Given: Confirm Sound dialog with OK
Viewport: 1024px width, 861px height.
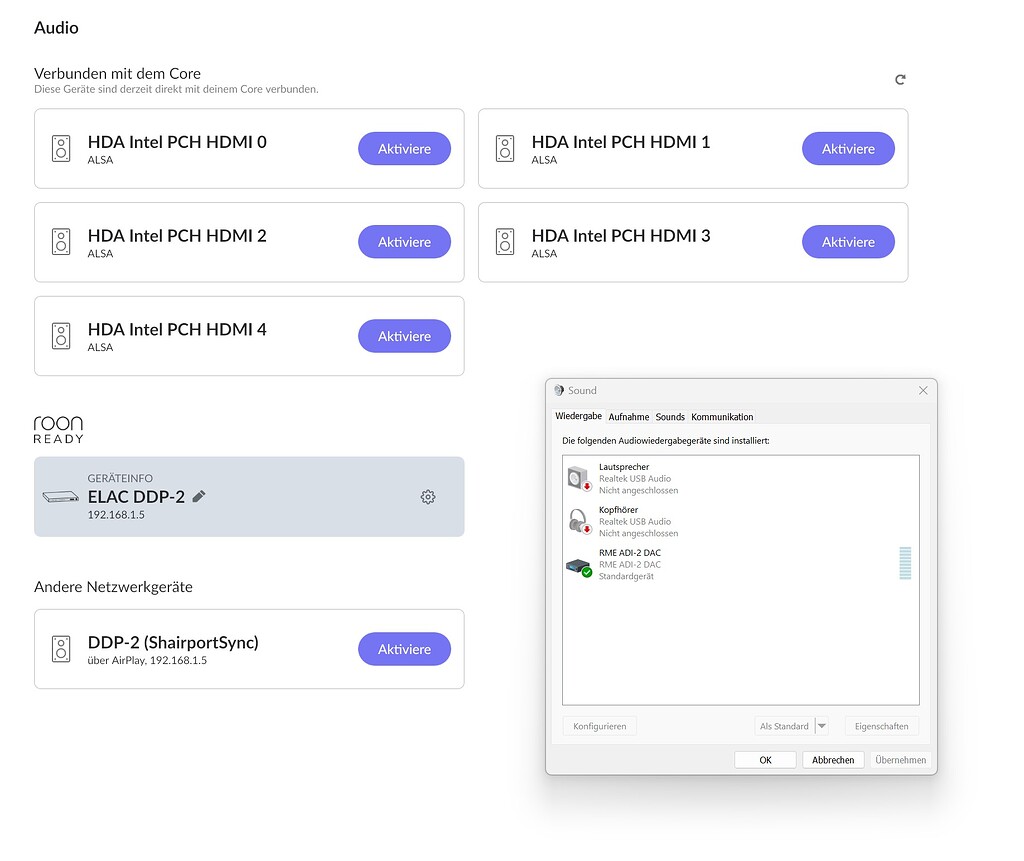Looking at the screenshot, I should (765, 760).
